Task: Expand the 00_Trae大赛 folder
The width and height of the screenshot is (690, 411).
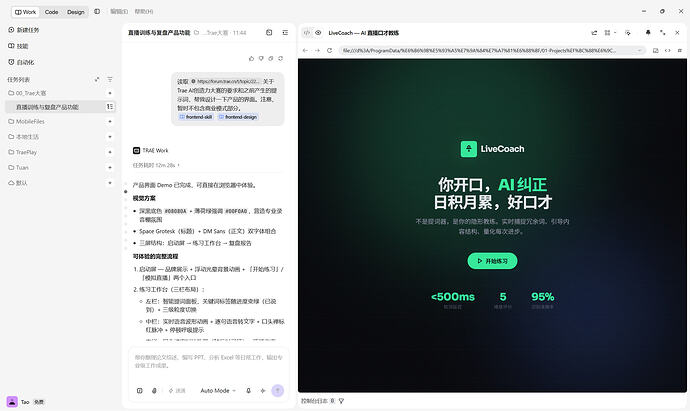Action: [x=27, y=93]
